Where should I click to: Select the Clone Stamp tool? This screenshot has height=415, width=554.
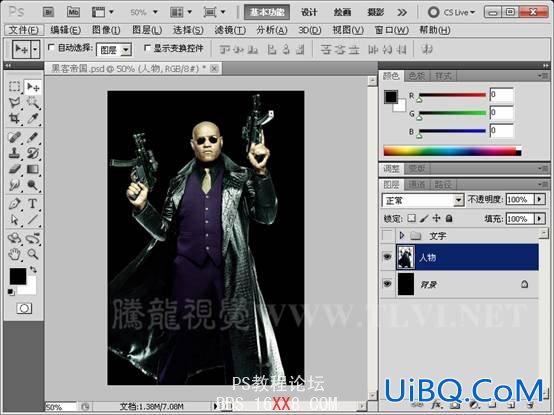14,153
